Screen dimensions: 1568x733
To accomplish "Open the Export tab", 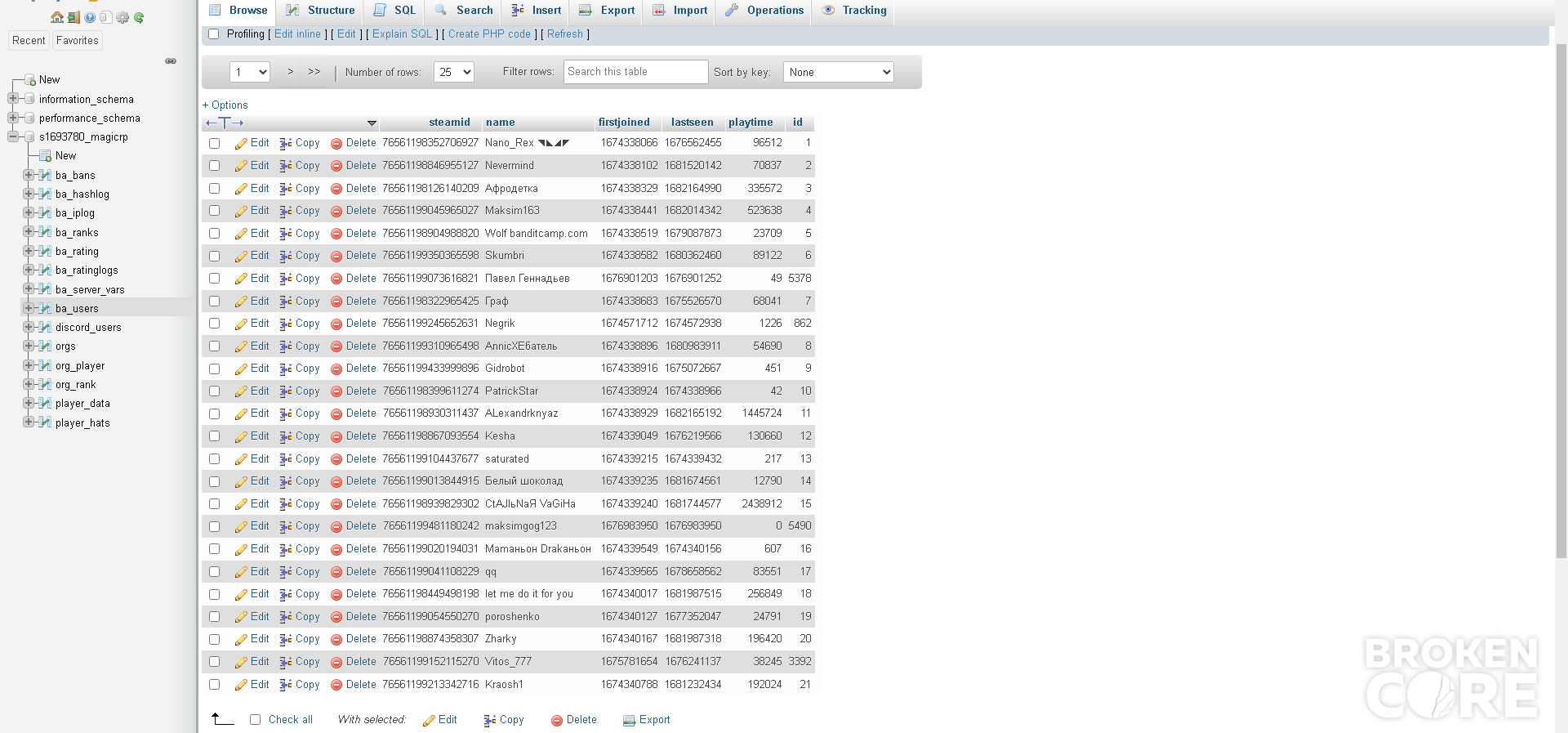I will point(607,11).
